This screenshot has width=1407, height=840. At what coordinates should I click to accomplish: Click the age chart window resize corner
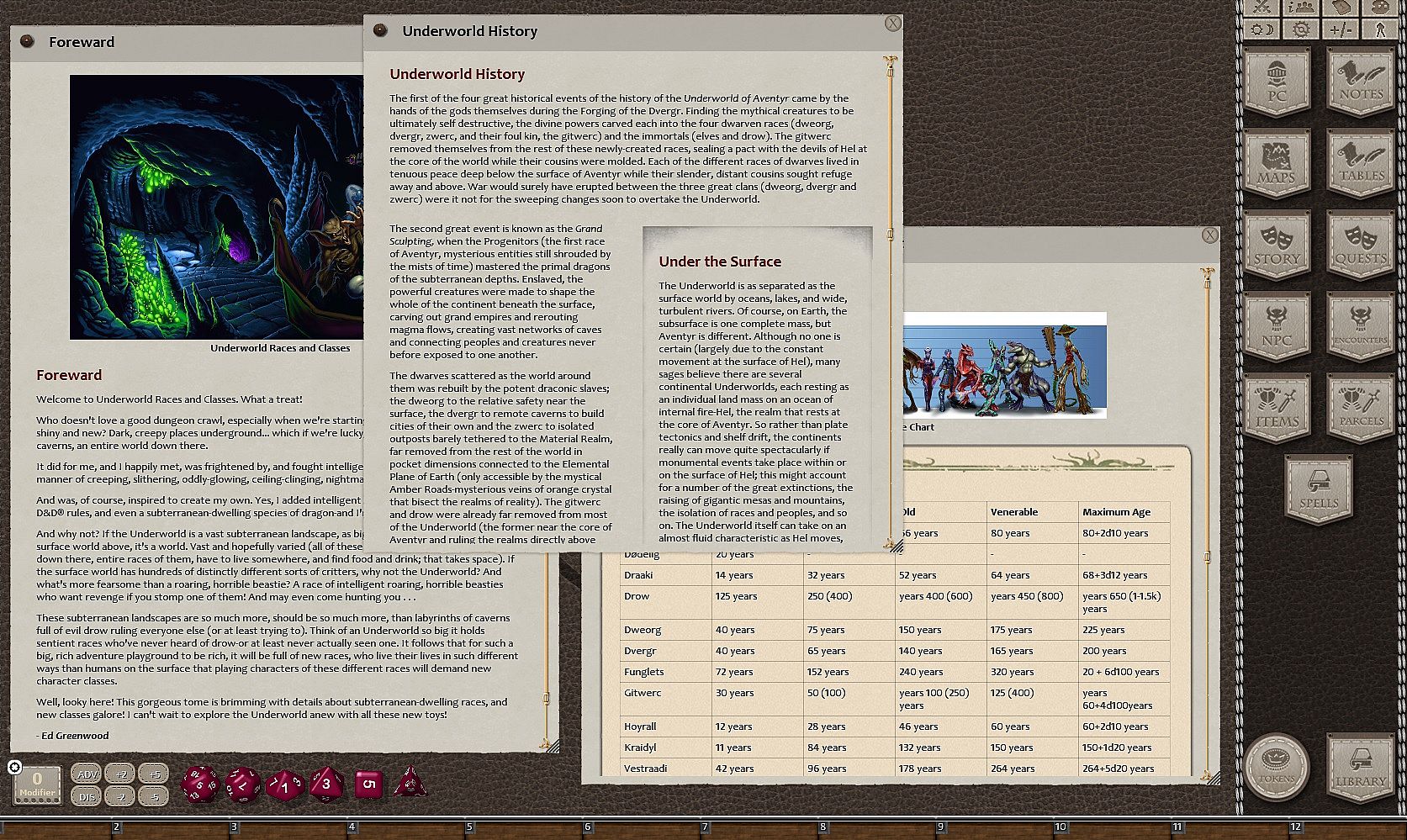point(1214,779)
